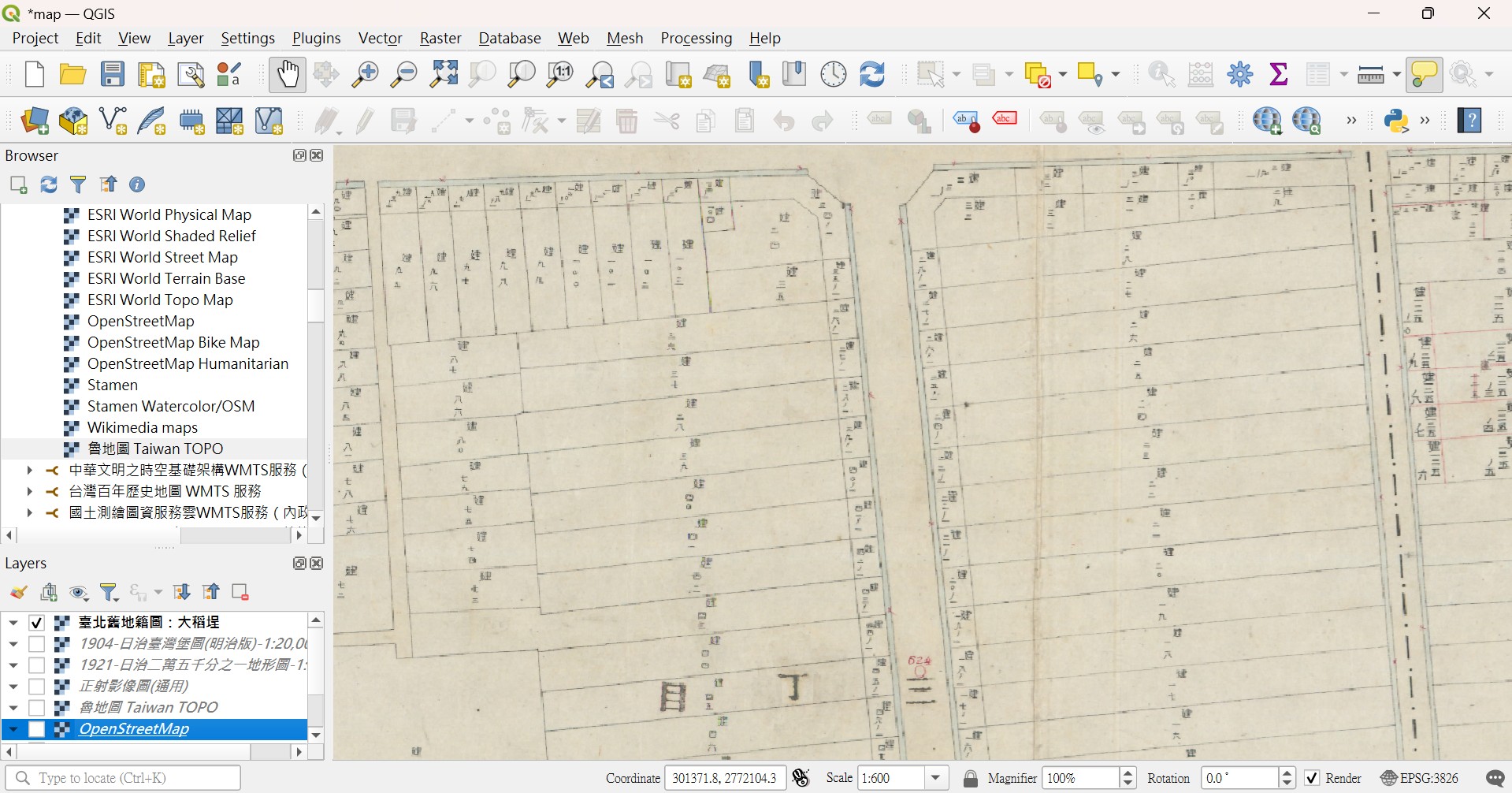This screenshot has width=1512, height=793.
Task: Open the Project menu
Action: (35, 38)
